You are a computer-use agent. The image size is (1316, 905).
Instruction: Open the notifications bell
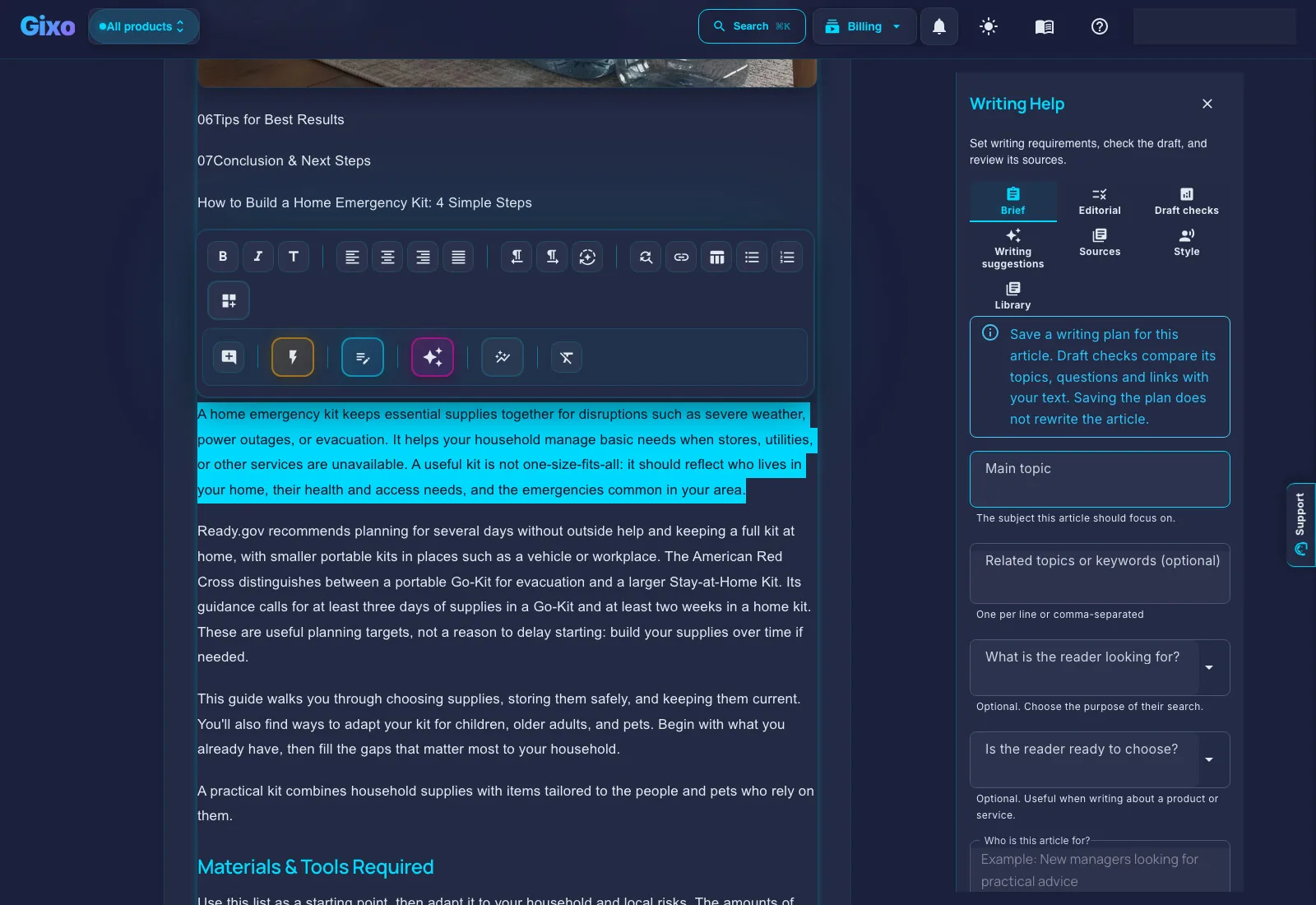pyautogui.click(x=939, y=26)
